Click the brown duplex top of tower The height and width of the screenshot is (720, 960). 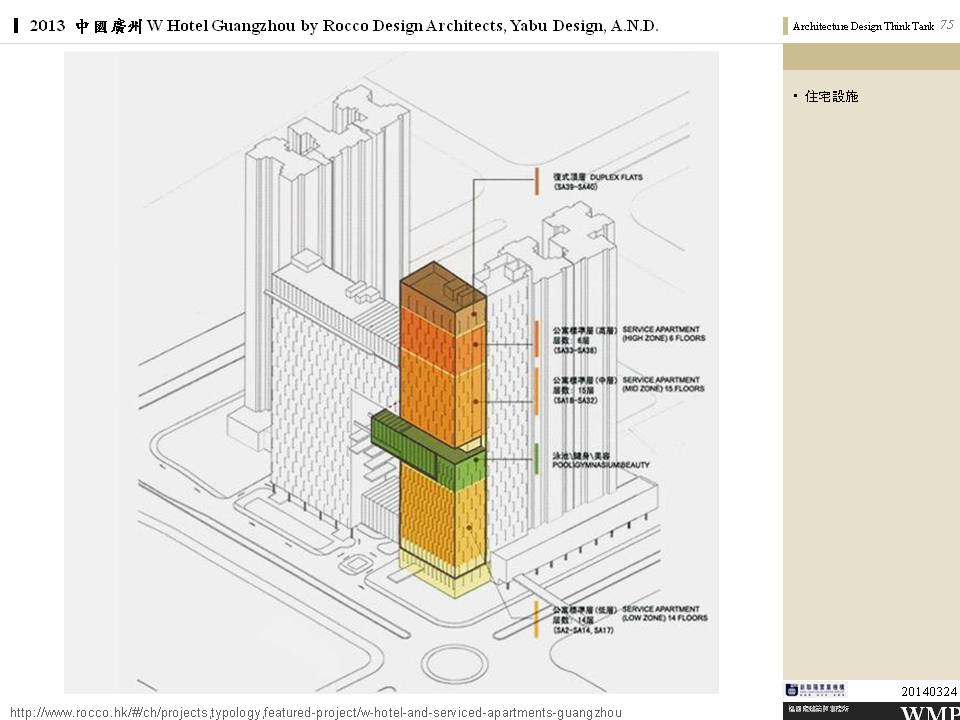pyautogui.click(x=440, y=288)
